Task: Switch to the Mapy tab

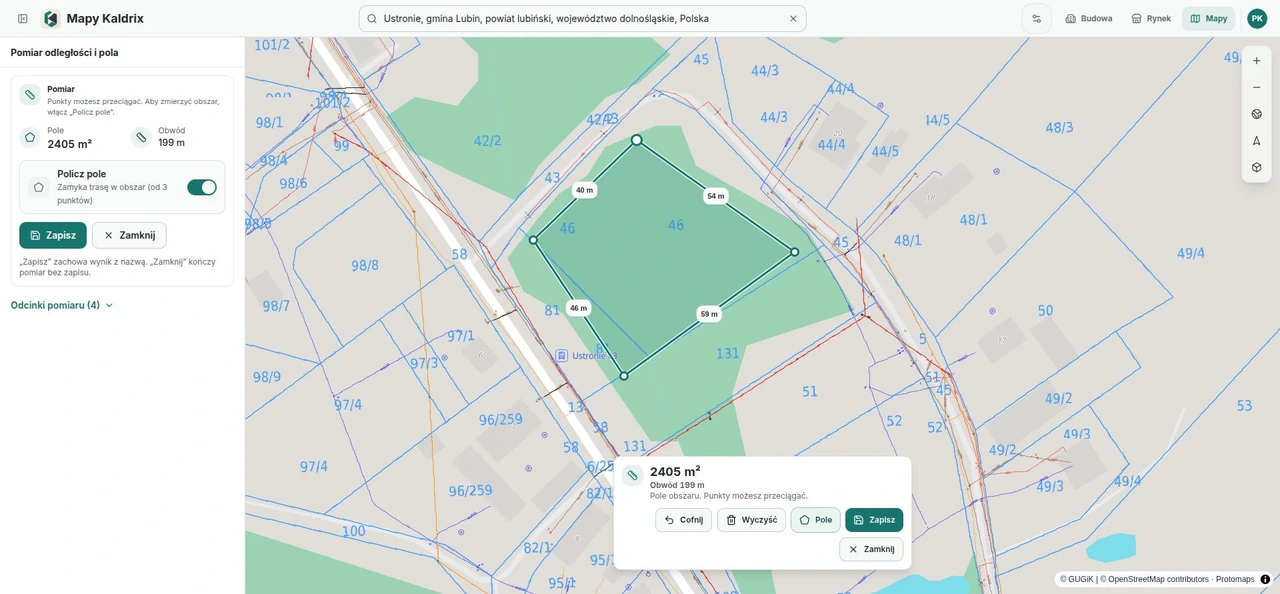Action: [1208, 18]
